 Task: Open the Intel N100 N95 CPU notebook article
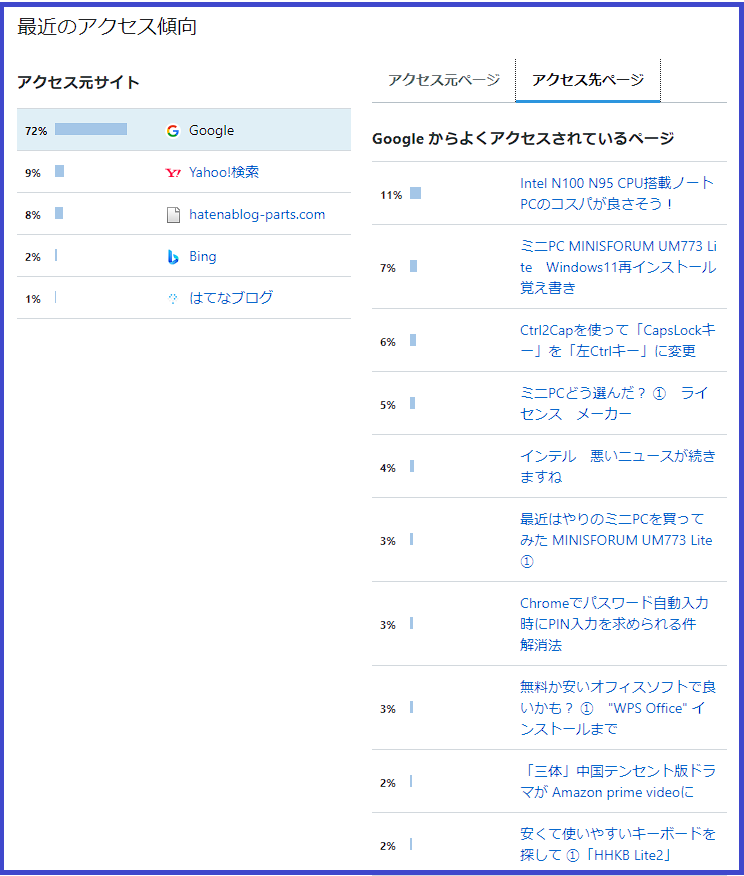point(617,193)
